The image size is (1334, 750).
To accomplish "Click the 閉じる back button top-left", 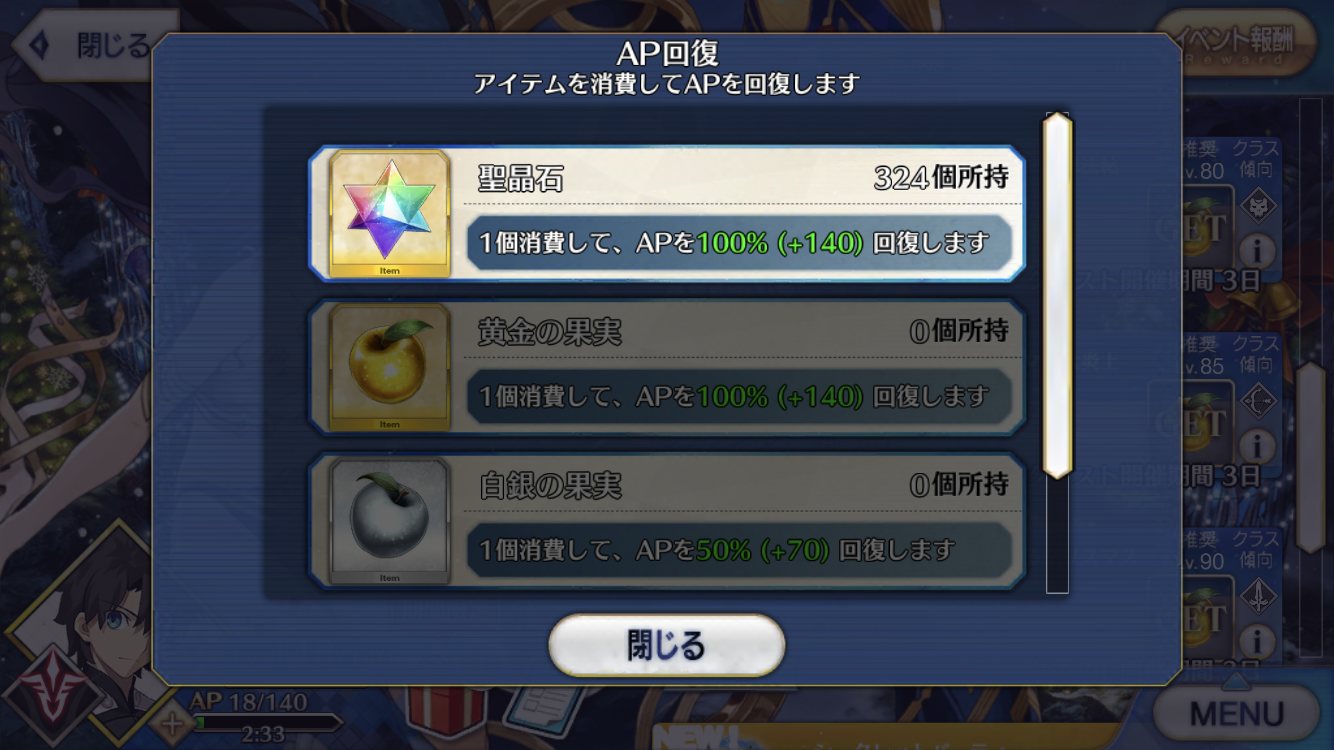I will [92, 45].
